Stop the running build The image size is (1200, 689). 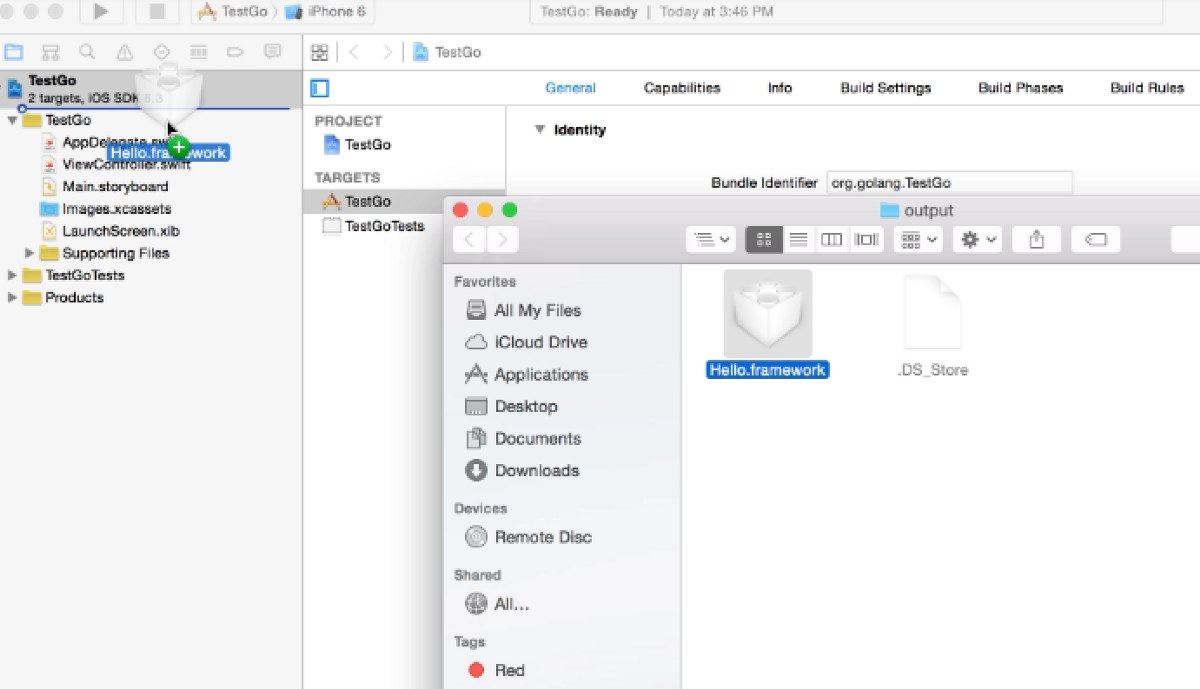coord(157,12)
